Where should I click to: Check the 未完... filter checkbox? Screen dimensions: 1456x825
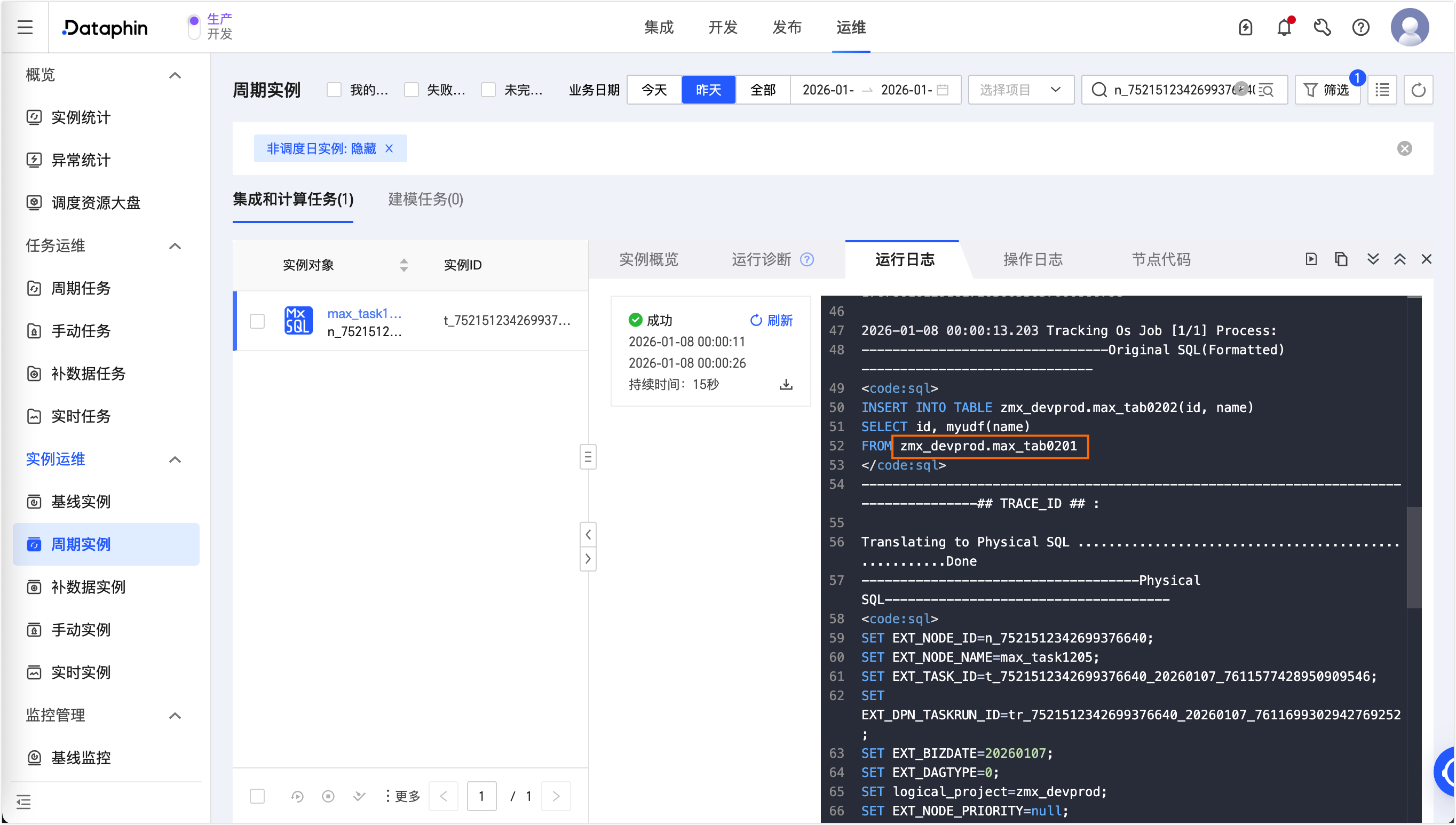(488, 90)
